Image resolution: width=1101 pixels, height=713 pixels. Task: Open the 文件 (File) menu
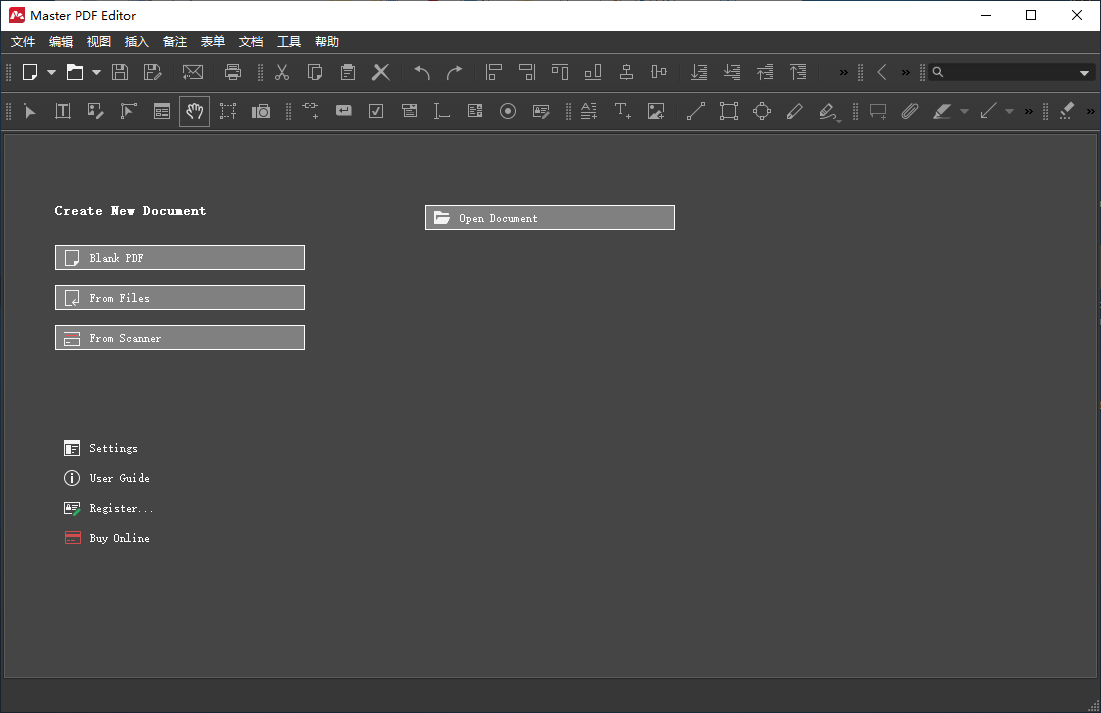(23, 42)
